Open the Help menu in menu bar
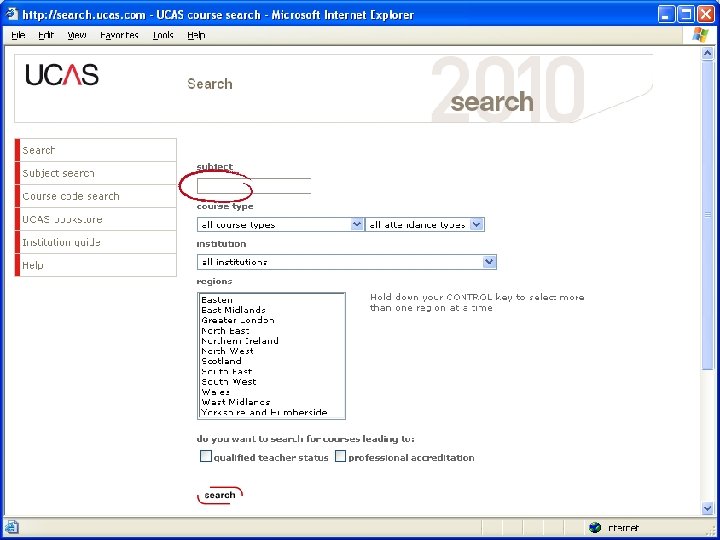 tap(196, 35)
